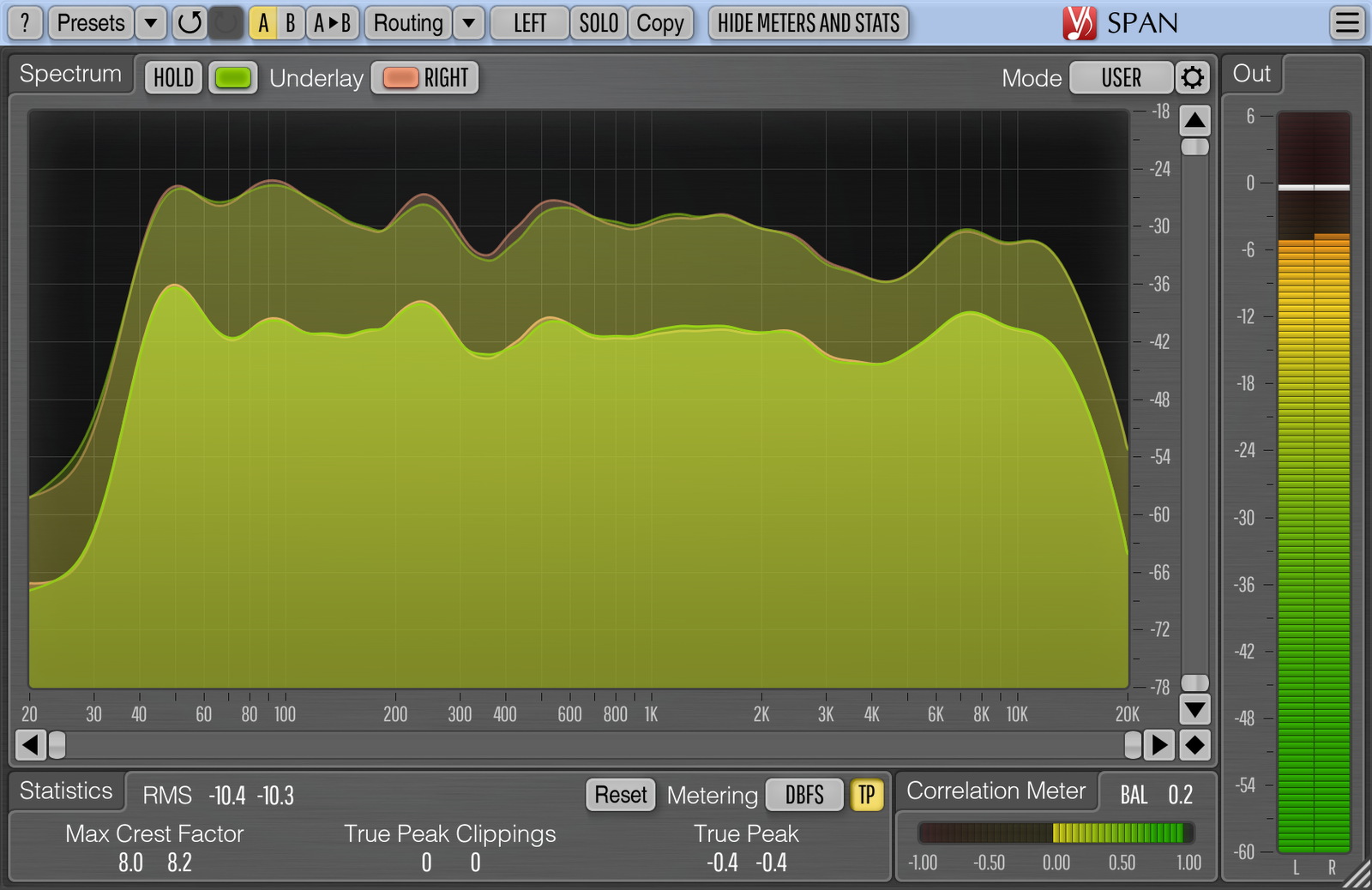
Task: Click Hide Meters and Stats button
Action: [x=808, y=23]
